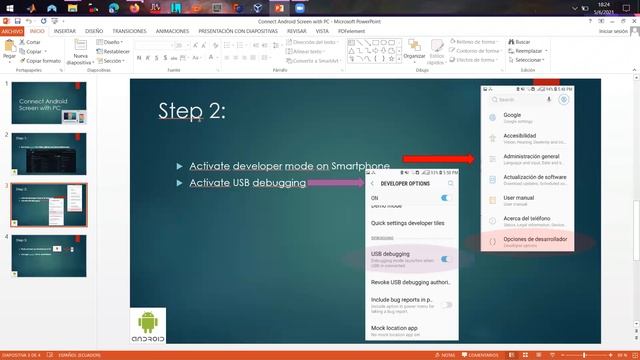
Task: Click the NOTAS button in status bar
Action: (445, 355)
